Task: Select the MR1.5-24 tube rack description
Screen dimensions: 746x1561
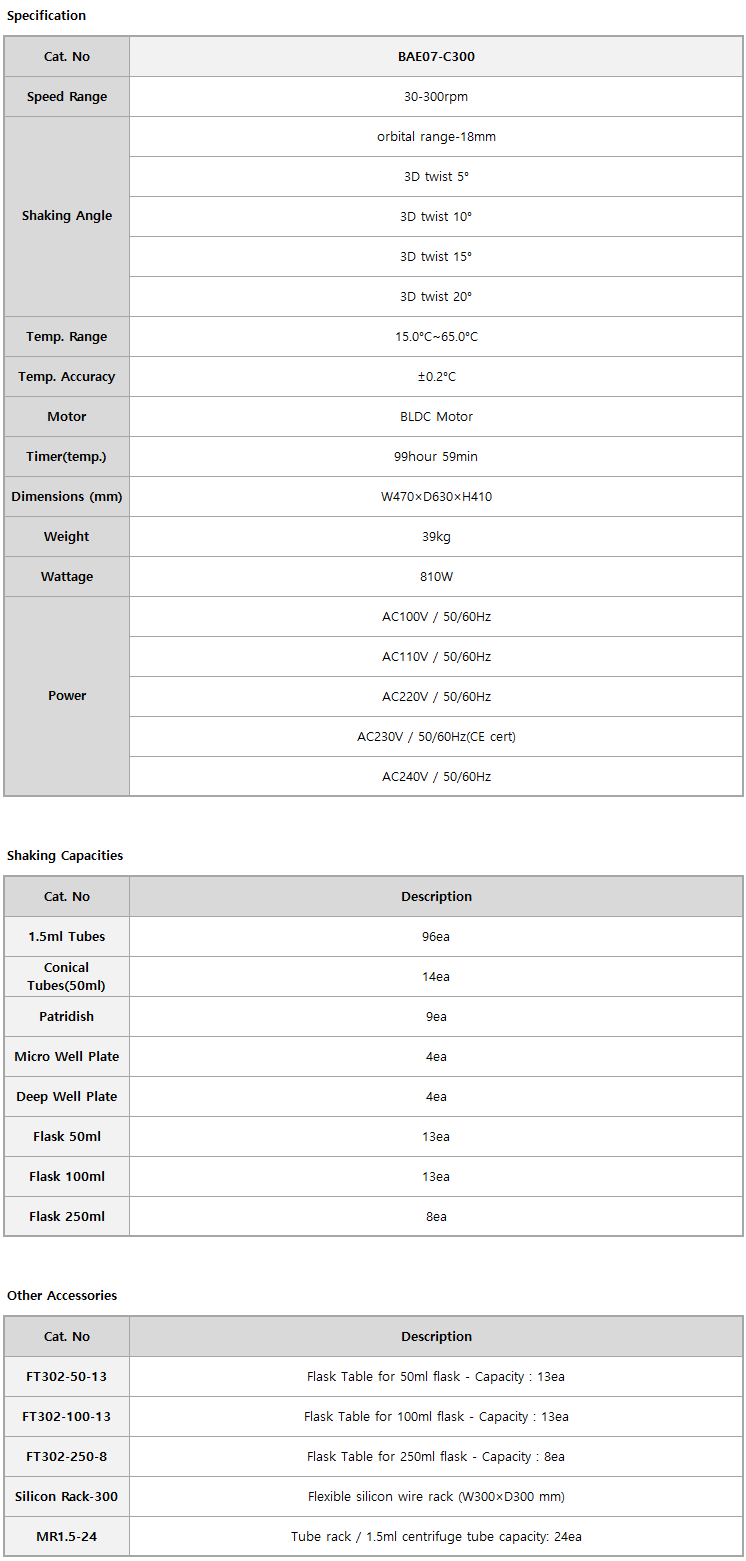Action: [436, 1537]
